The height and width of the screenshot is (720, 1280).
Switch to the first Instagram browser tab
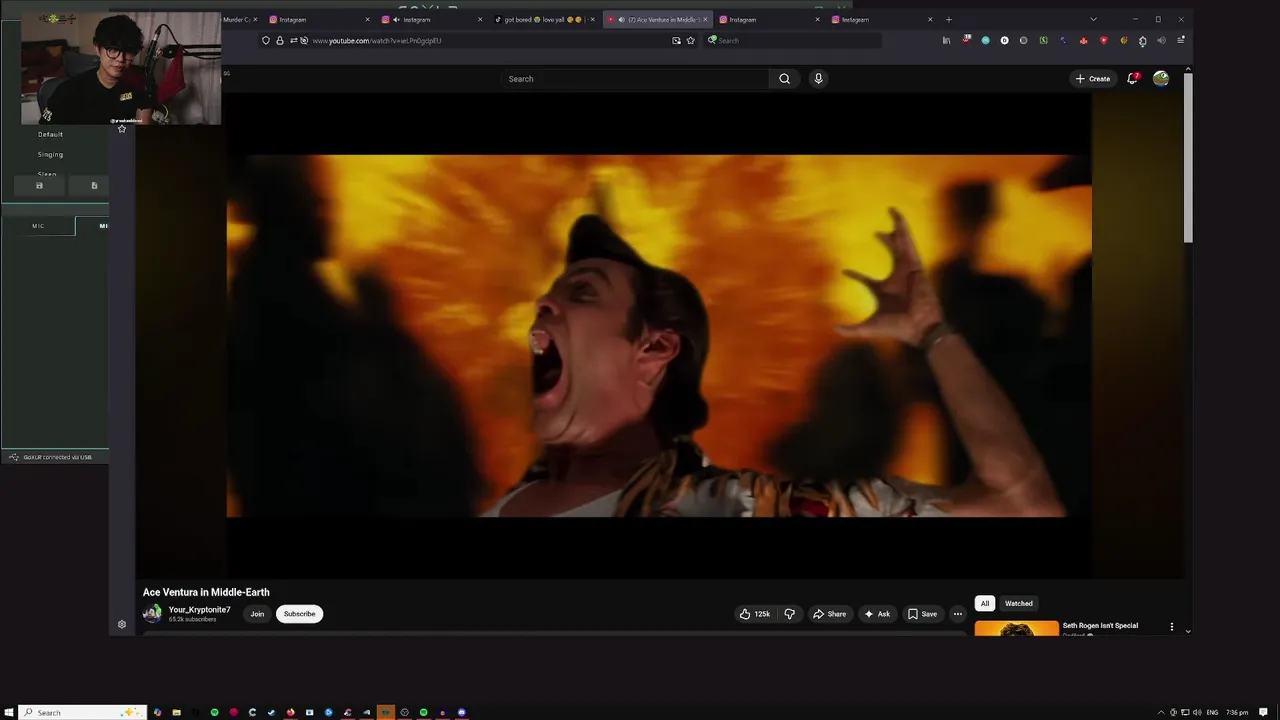(318, 19)
